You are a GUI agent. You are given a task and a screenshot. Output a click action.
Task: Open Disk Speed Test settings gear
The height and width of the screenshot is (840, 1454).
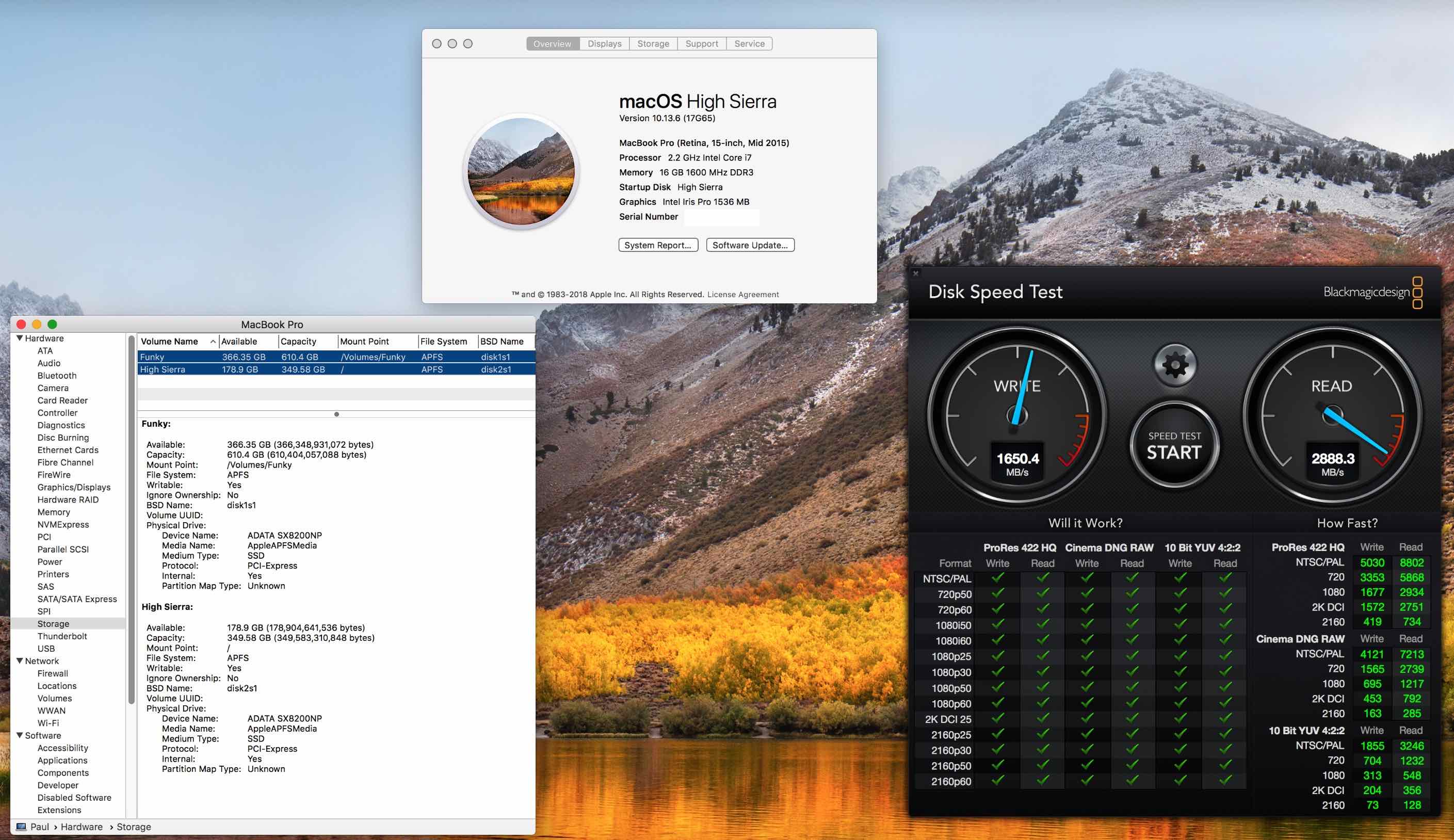1174,365
